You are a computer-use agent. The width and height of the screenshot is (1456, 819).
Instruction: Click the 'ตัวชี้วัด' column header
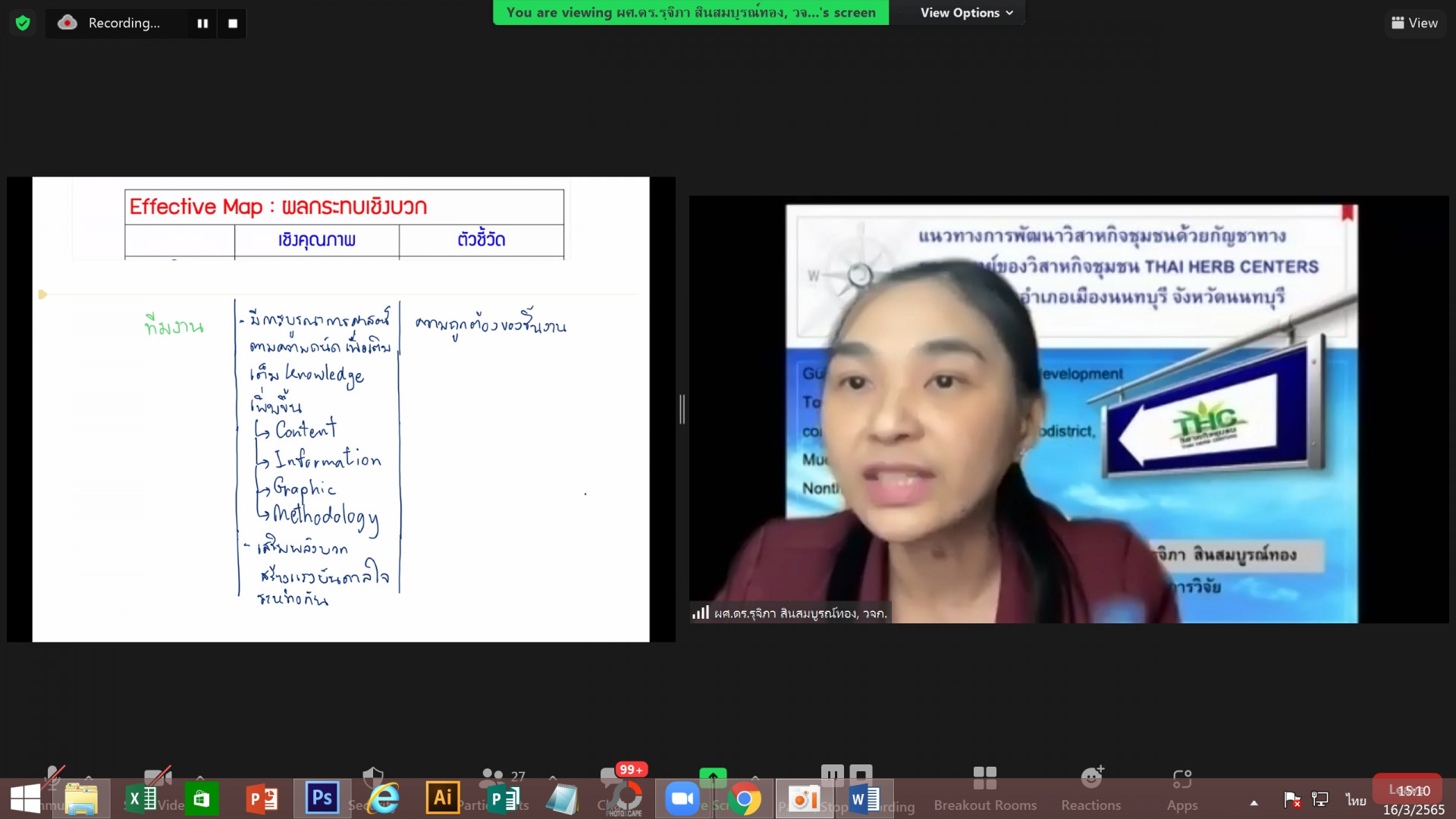[x=481, y=240]
